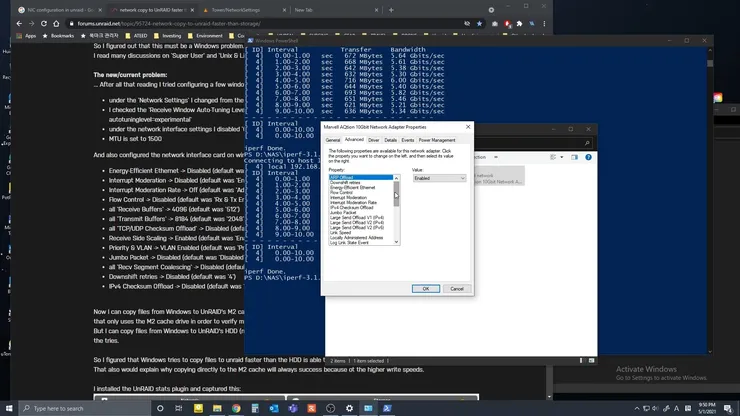
Task: Select Link Speed property
Action: [361, 233]
